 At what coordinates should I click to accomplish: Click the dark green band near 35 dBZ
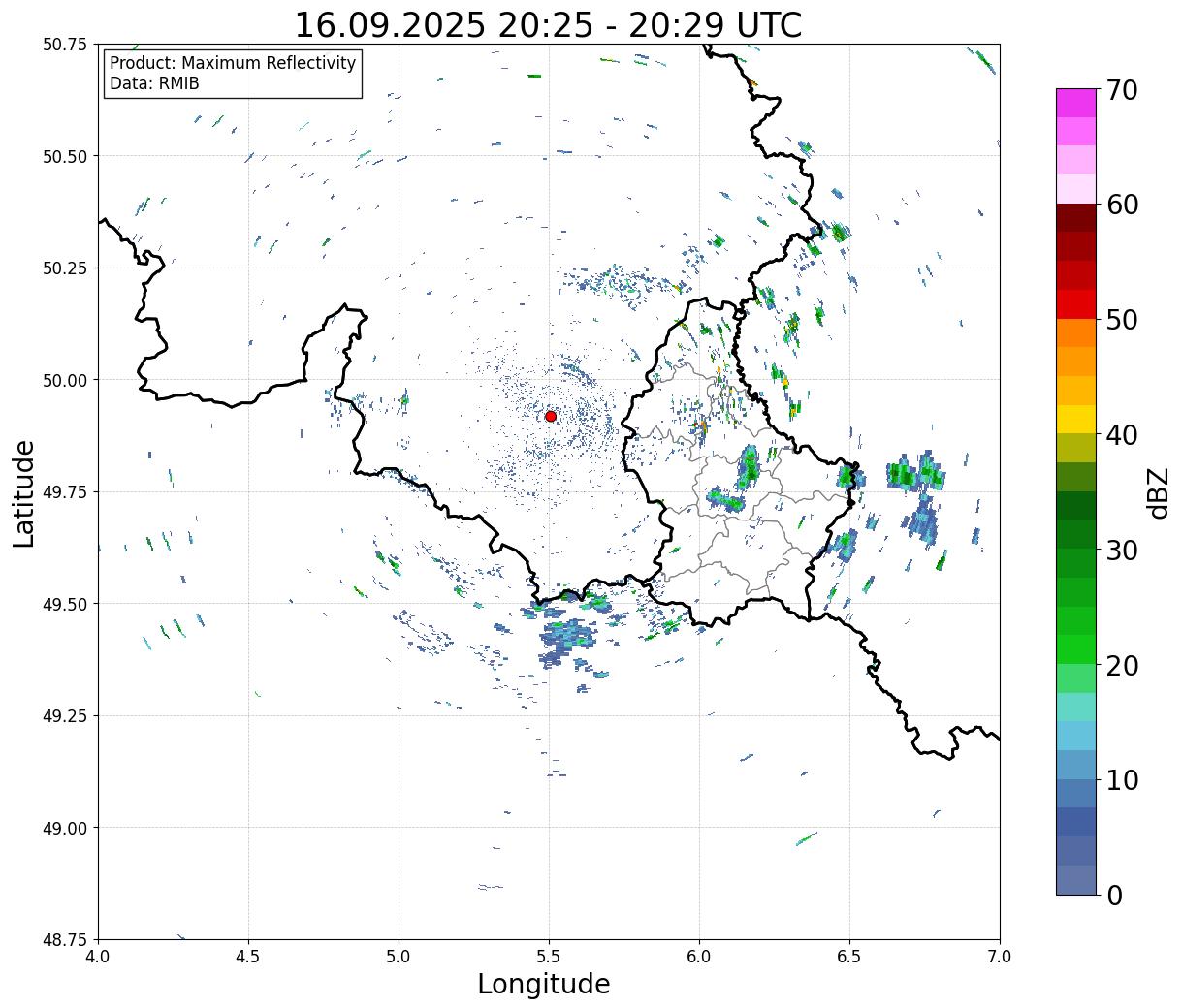coord(1075,505)
